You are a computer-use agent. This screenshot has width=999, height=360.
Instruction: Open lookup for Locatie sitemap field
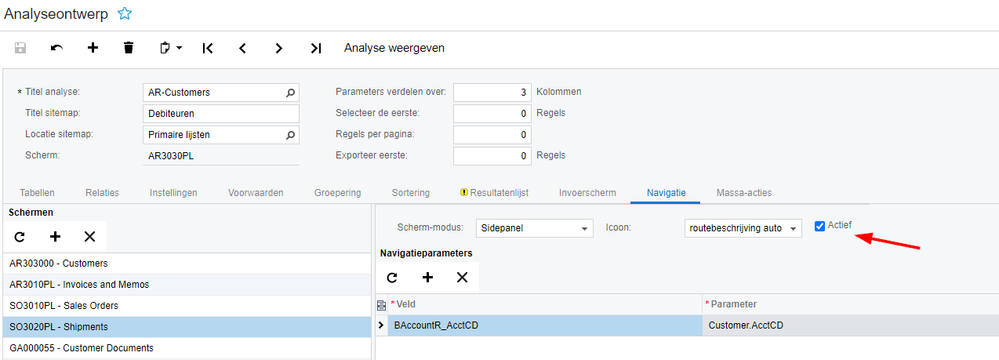click(291, 134)
